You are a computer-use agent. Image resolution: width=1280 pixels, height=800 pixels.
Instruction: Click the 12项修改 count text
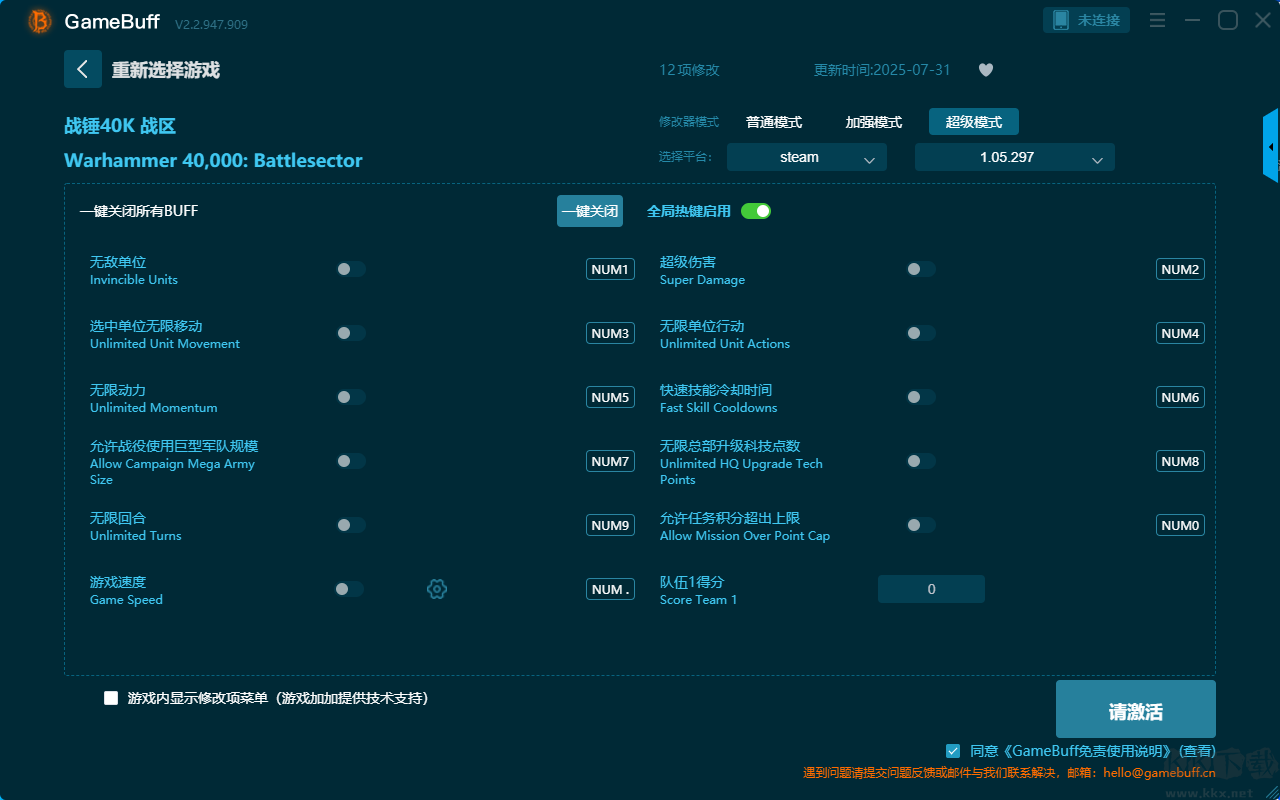pos(689,70)
